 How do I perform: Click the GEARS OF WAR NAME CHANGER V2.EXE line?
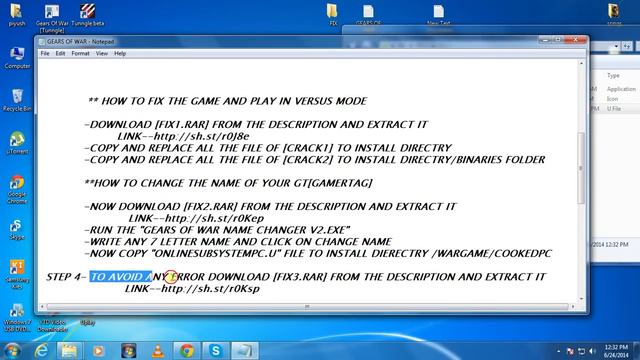pos(217,230)
